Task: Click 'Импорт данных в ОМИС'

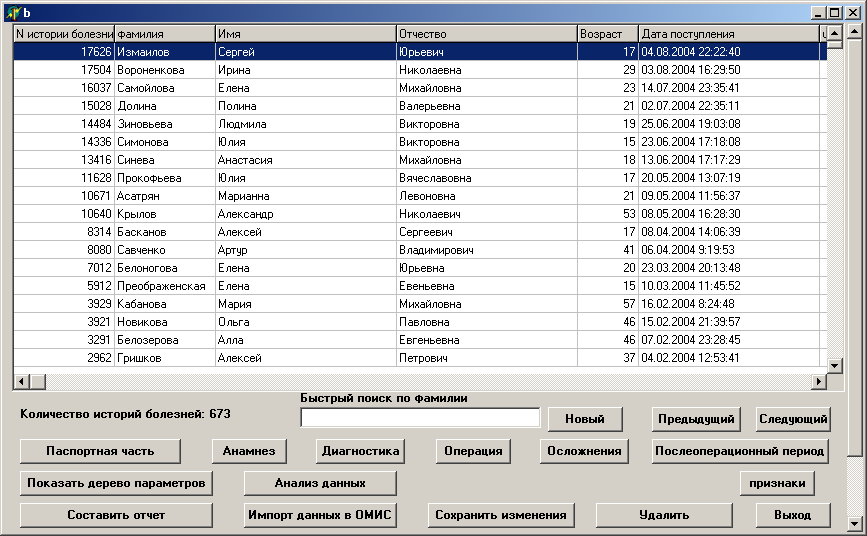Action: point(320,516)
